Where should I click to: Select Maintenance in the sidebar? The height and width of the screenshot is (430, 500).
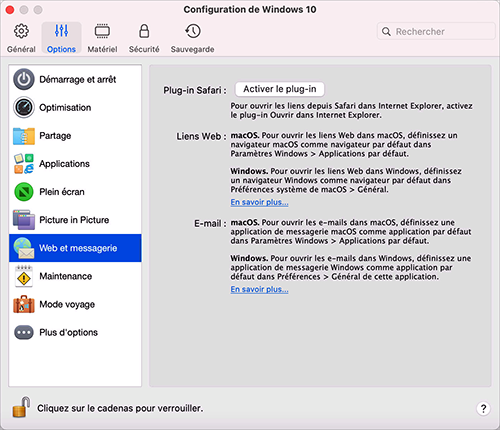(x=75, y=276)
